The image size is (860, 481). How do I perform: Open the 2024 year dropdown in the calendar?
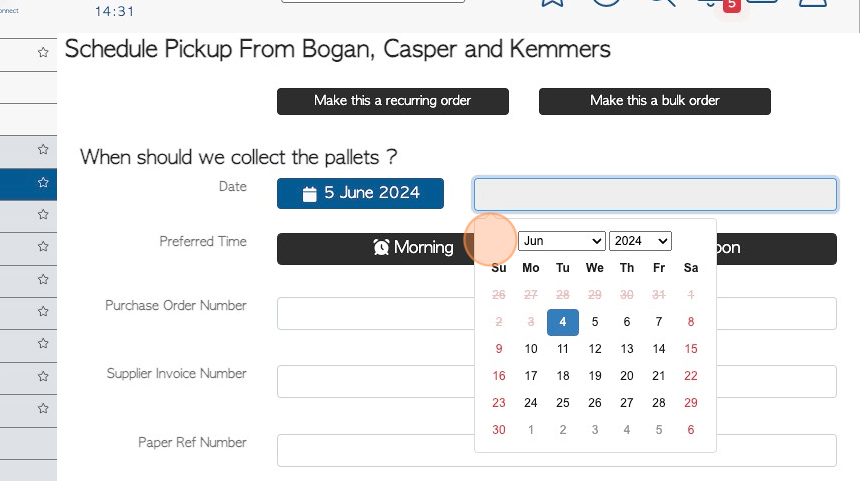pos(640,241)
